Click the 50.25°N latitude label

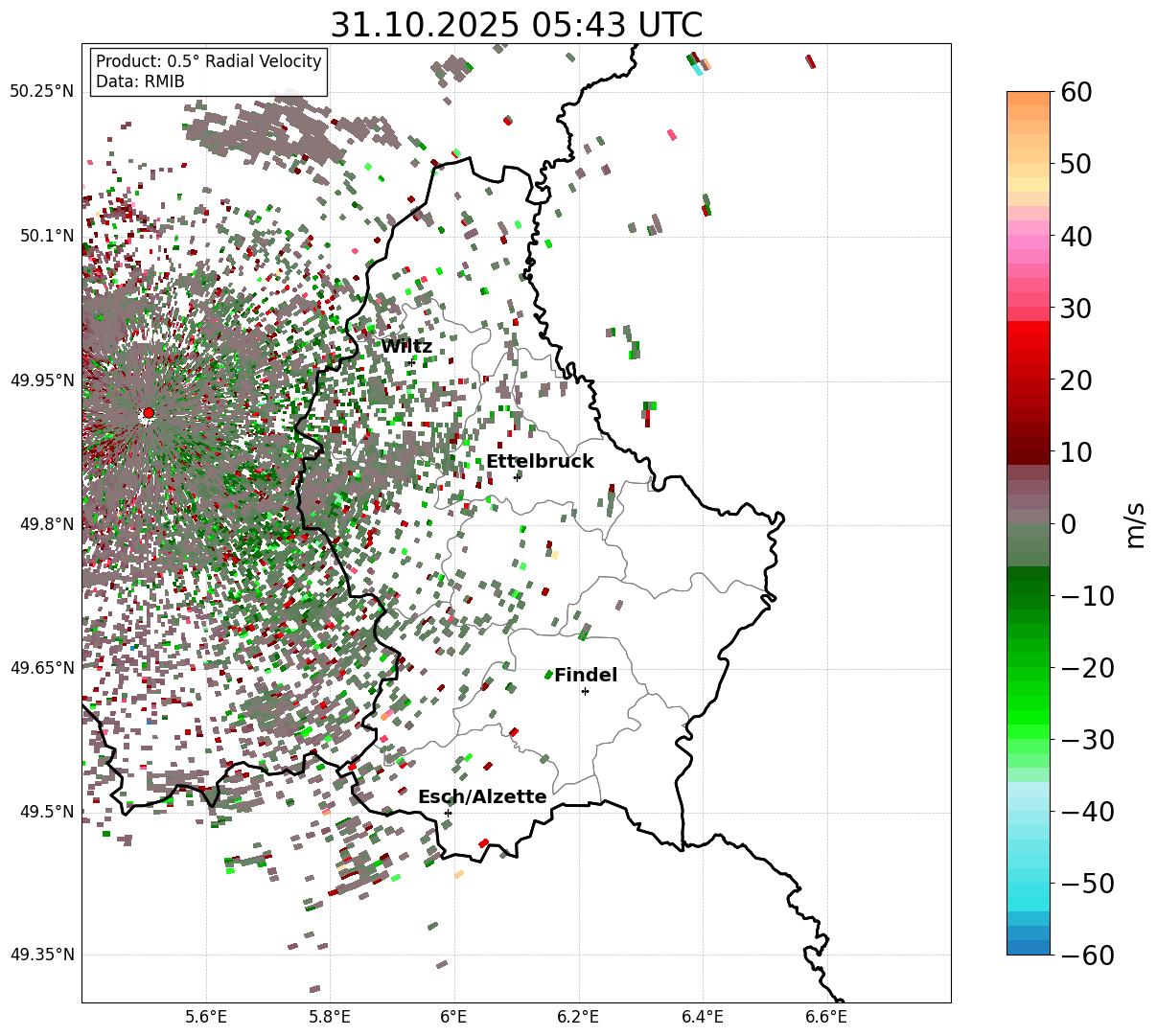(x=41, y=92)
